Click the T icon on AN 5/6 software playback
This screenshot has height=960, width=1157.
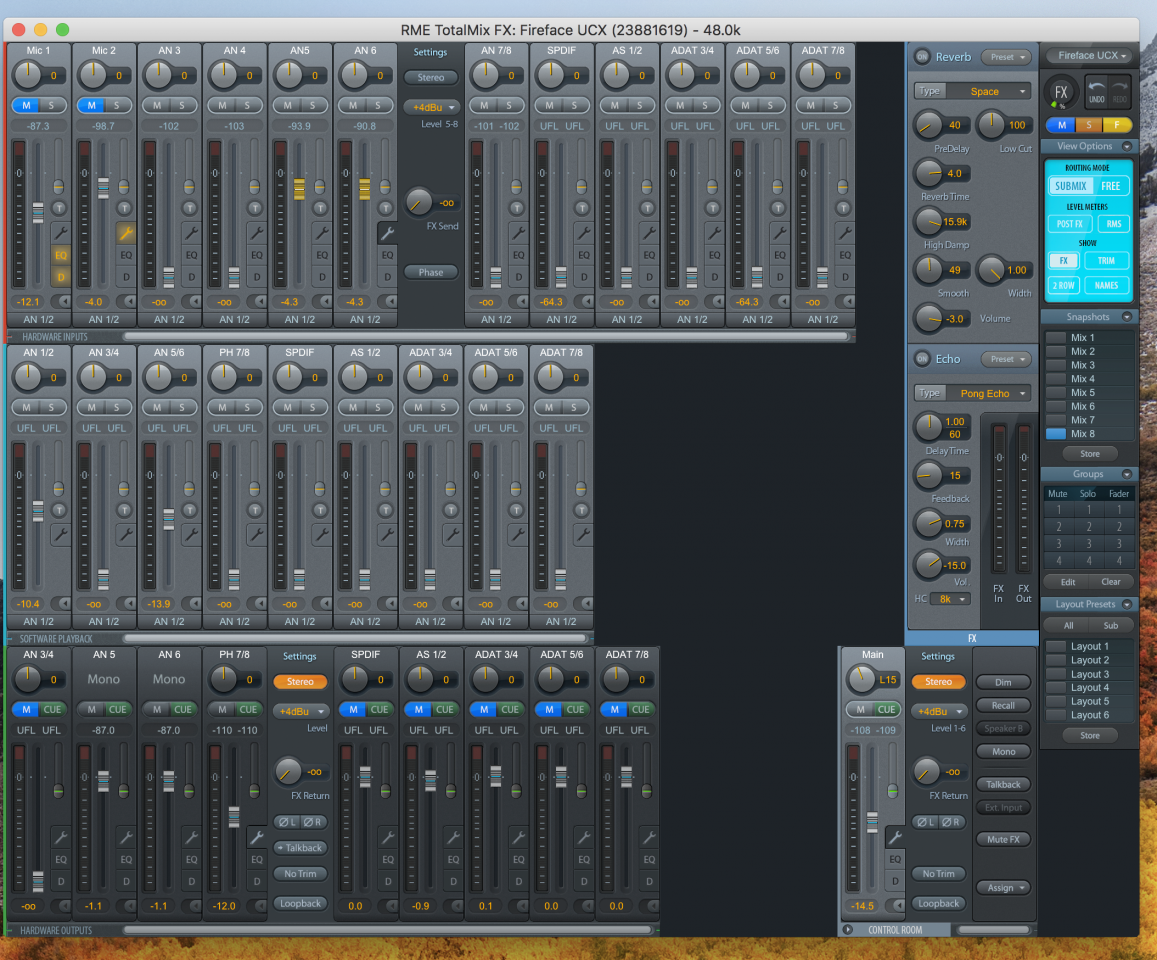(189, 510)
